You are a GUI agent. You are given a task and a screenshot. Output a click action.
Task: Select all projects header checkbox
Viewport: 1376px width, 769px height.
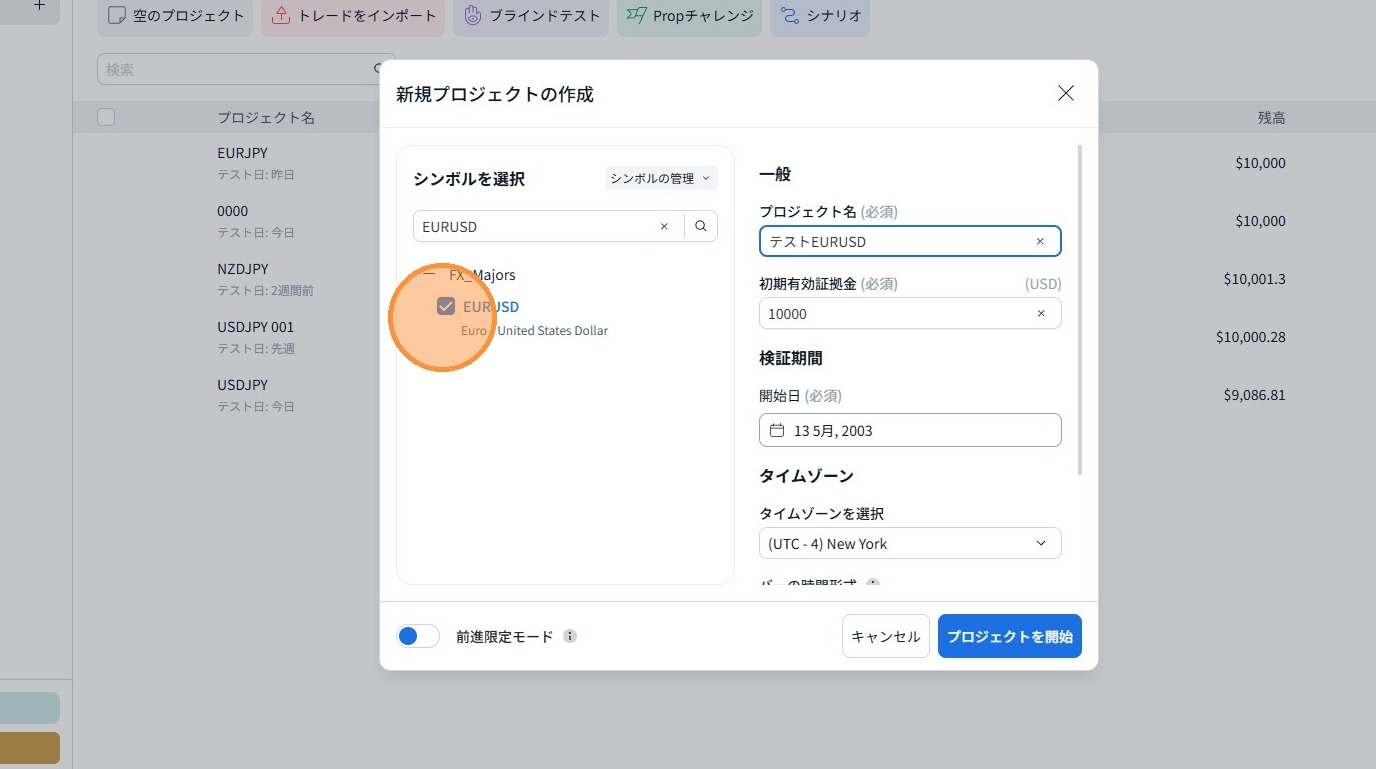[x=106, y=117]
